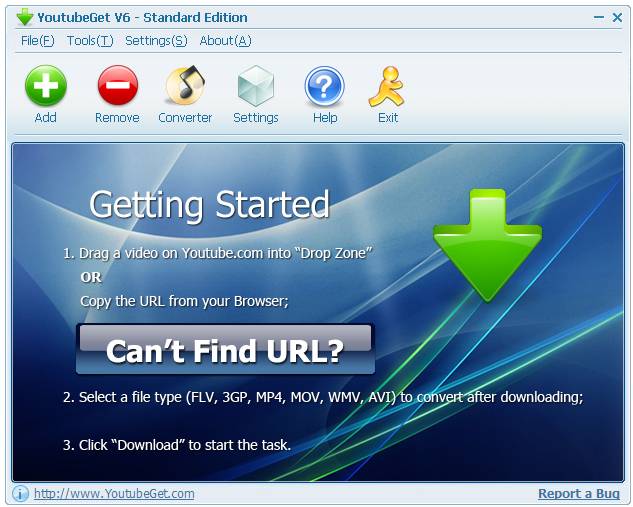The height and width of the screenshot is (507, 633).
Task: Open the About(A) menu
Action: pos(225,41)
